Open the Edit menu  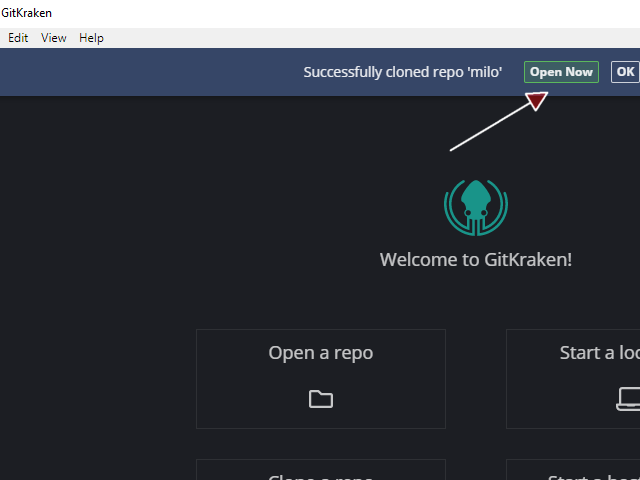(18, 38)
